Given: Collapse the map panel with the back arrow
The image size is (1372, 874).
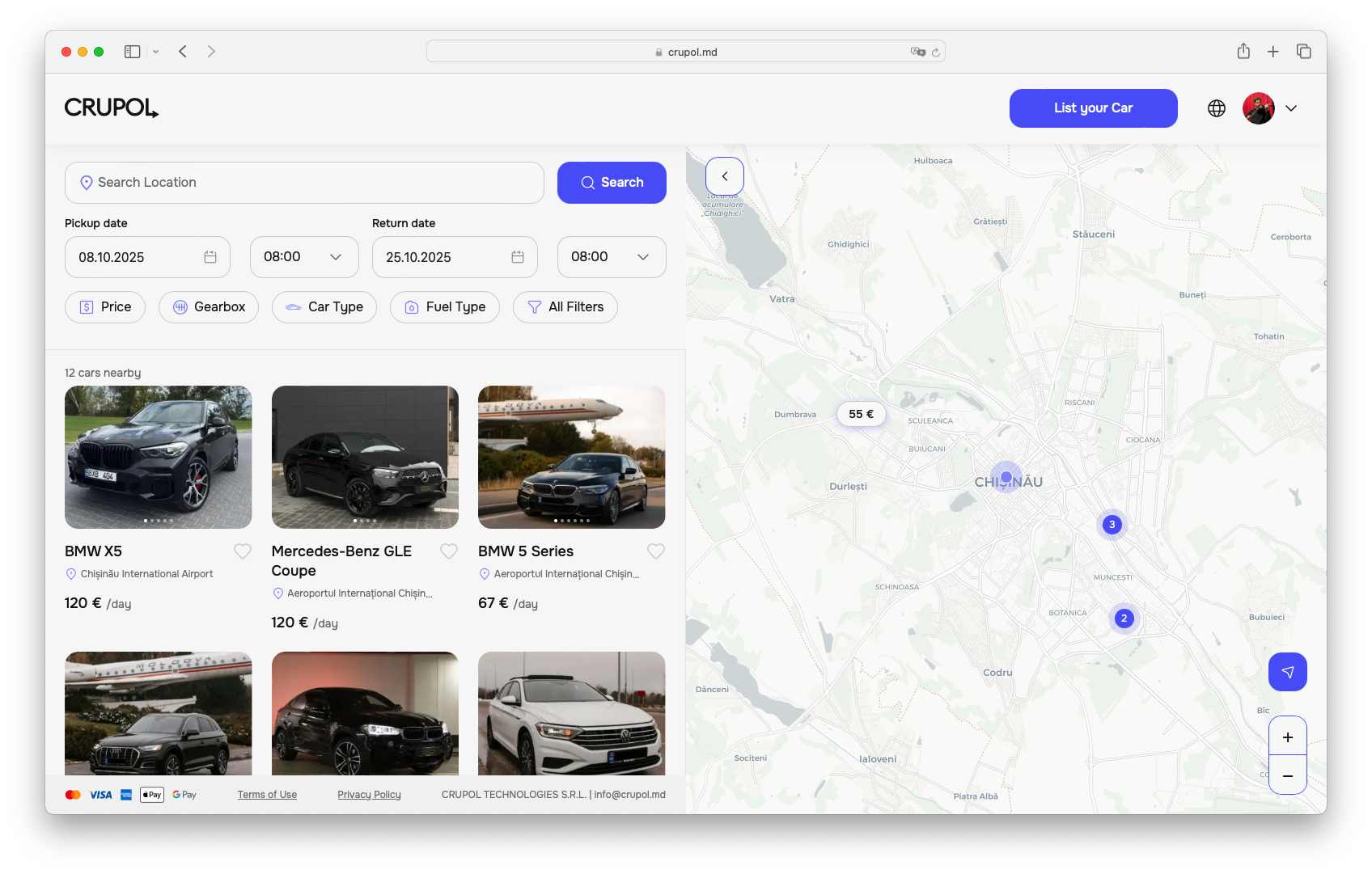Looking at the screenshot, I should pos(724,176).
